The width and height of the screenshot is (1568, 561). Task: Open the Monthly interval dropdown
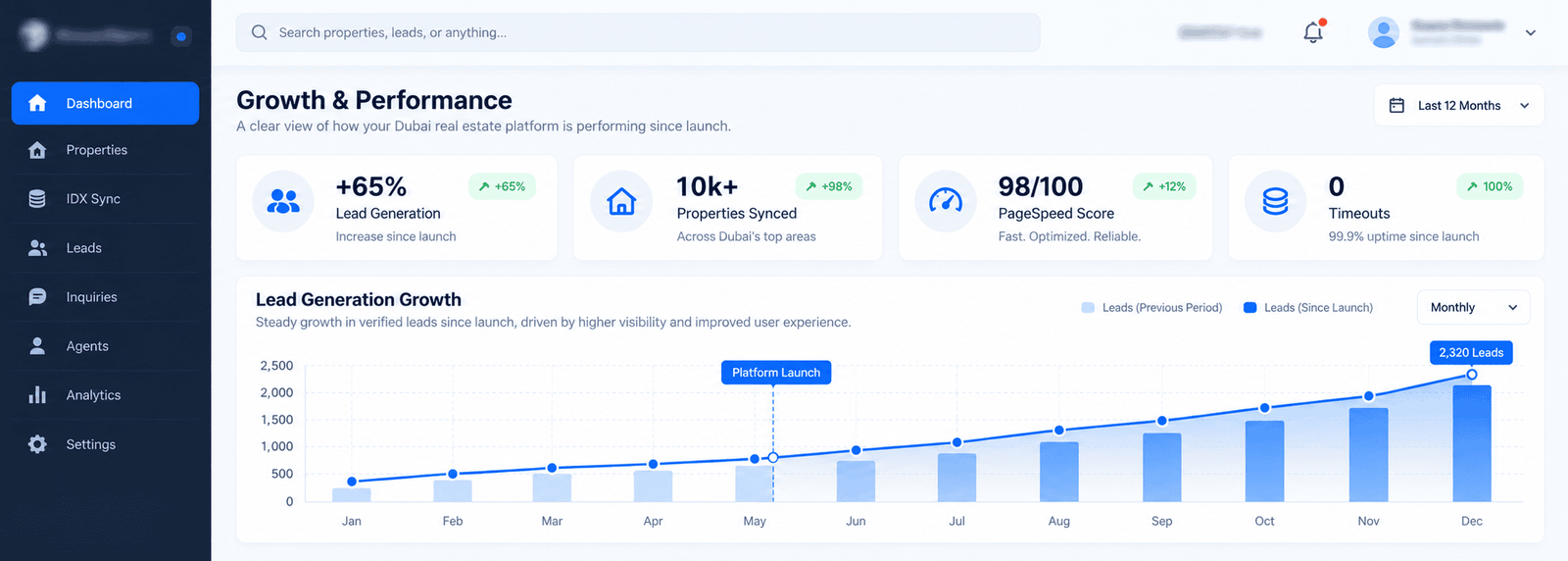point(1473,308)
